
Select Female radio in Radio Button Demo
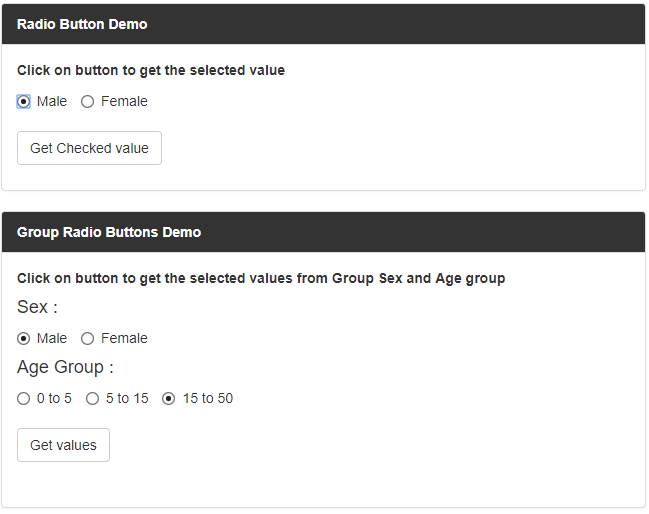88,101
